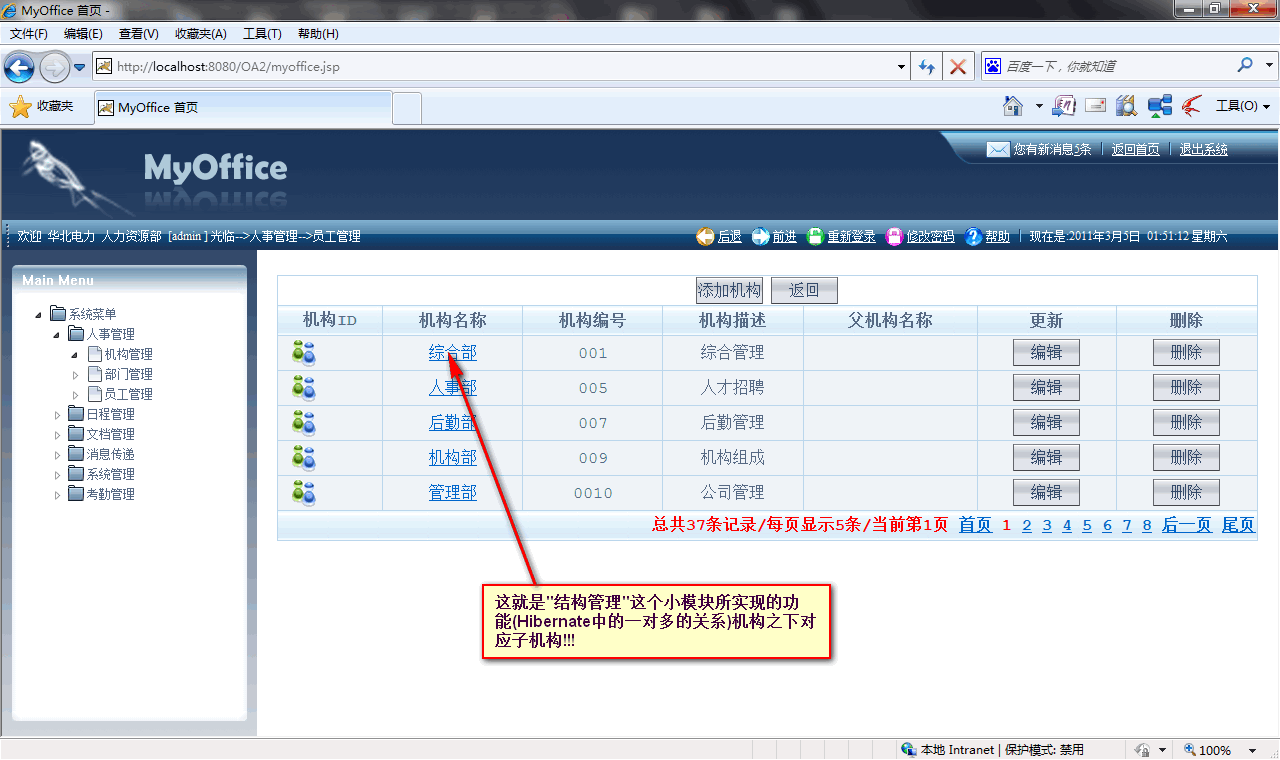Click 删除 button for 管理部 row
Image resolution: width=1280 pixels, height=760 pixels.
(x=1186, y=493)
